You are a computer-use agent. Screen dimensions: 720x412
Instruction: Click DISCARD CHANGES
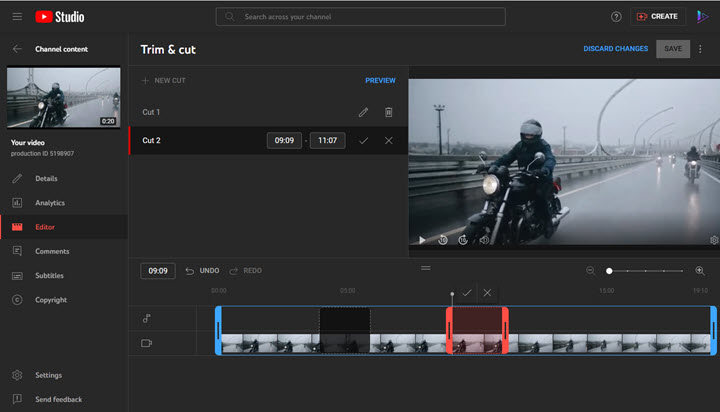click(x=615, y=49)
